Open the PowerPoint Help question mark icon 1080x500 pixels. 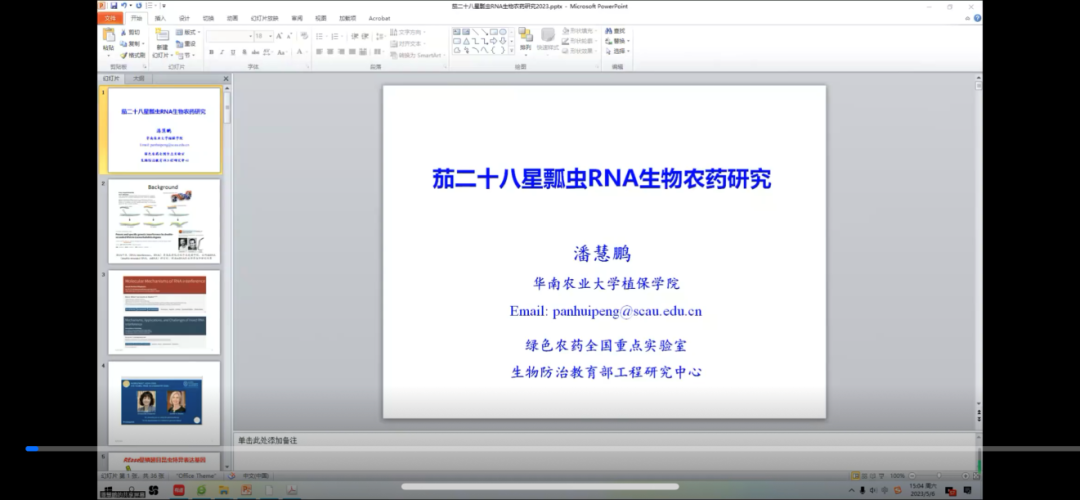[x=975, y=18]
